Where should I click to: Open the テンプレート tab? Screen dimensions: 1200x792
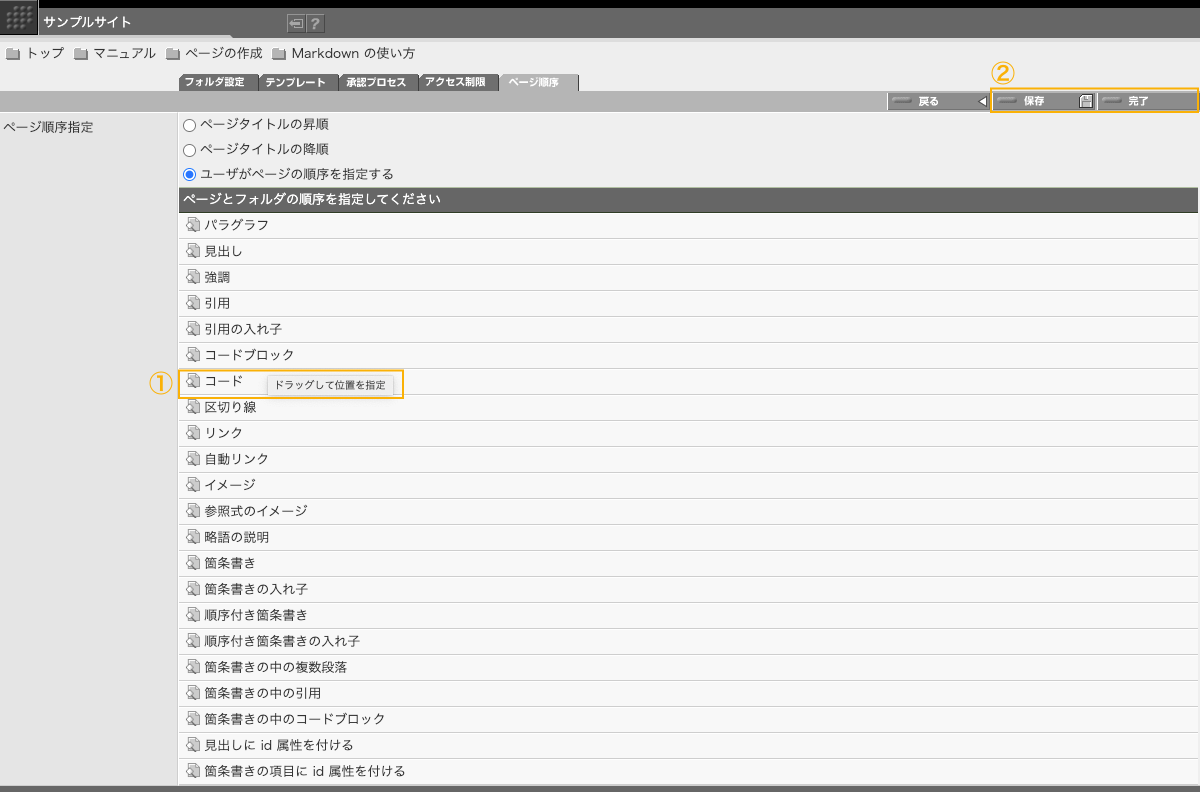click(298, 83)
